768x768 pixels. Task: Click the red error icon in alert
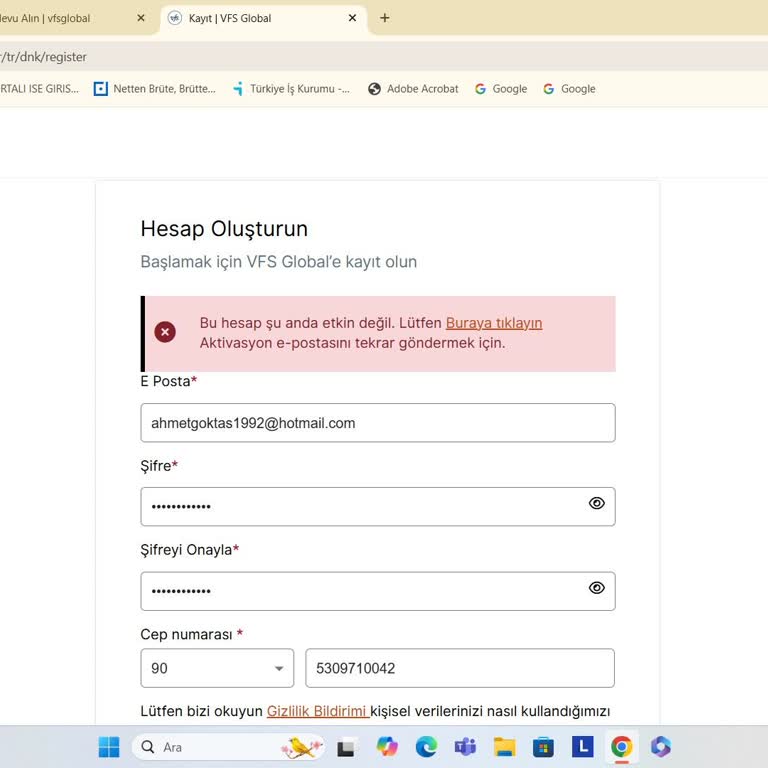point(165,332)
